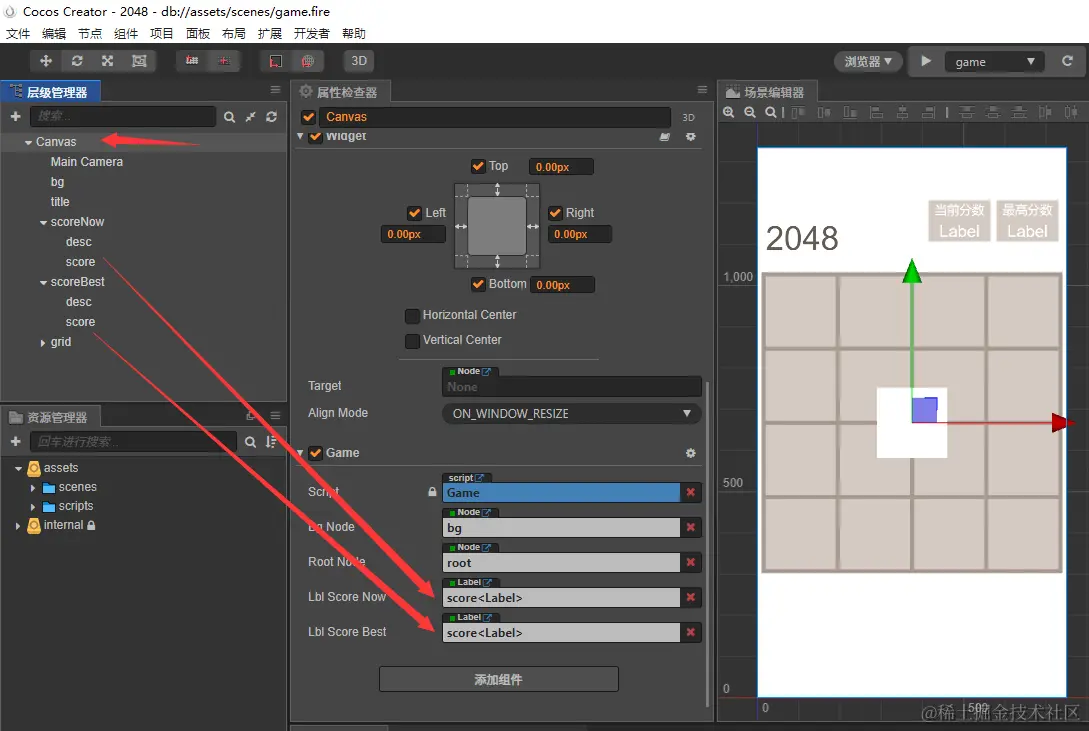
Task: Click the hierarchy search magnifier icon
Action: coord(229,117)
